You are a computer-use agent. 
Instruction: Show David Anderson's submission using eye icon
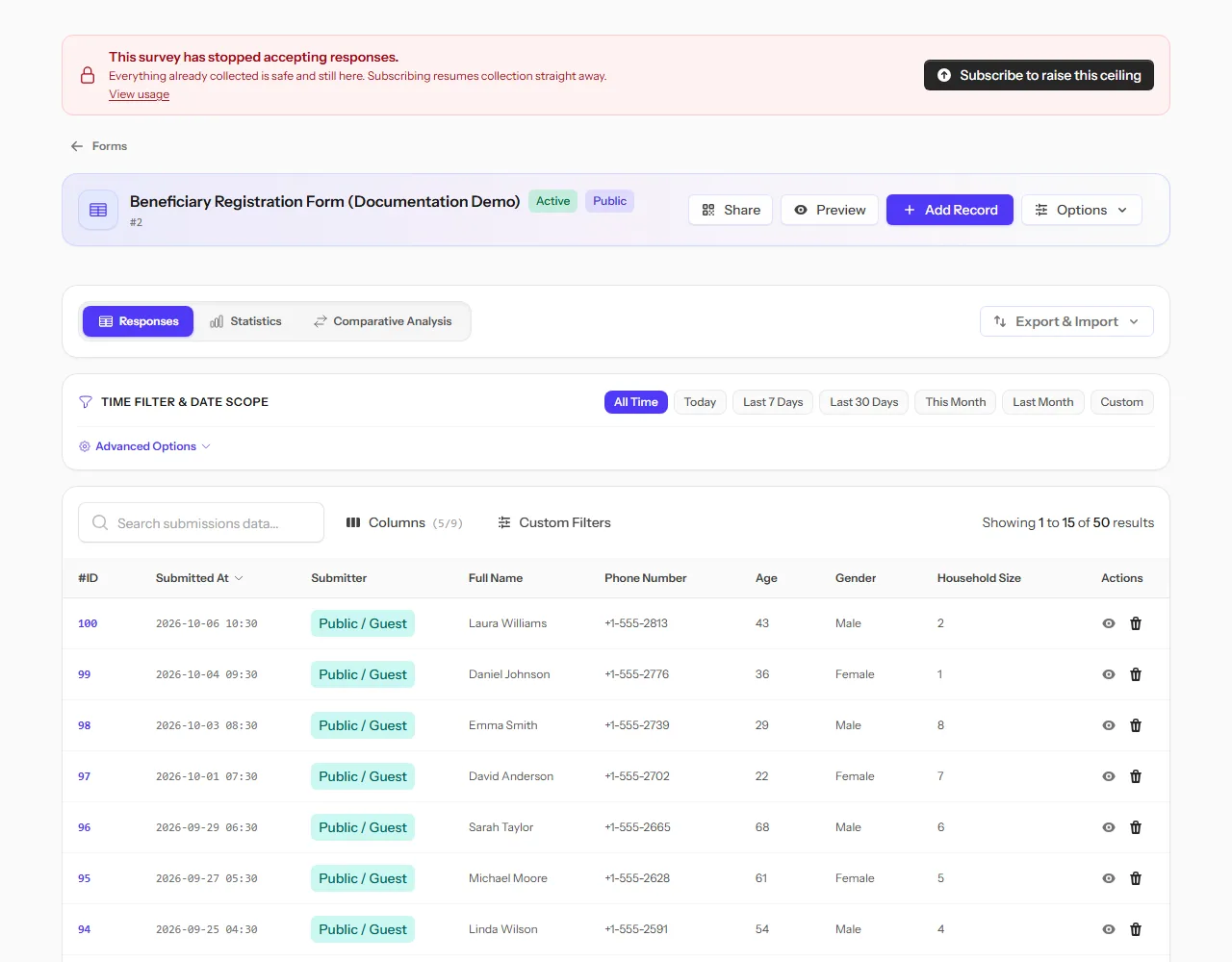pyautogui.click(x=1109, y=776)
